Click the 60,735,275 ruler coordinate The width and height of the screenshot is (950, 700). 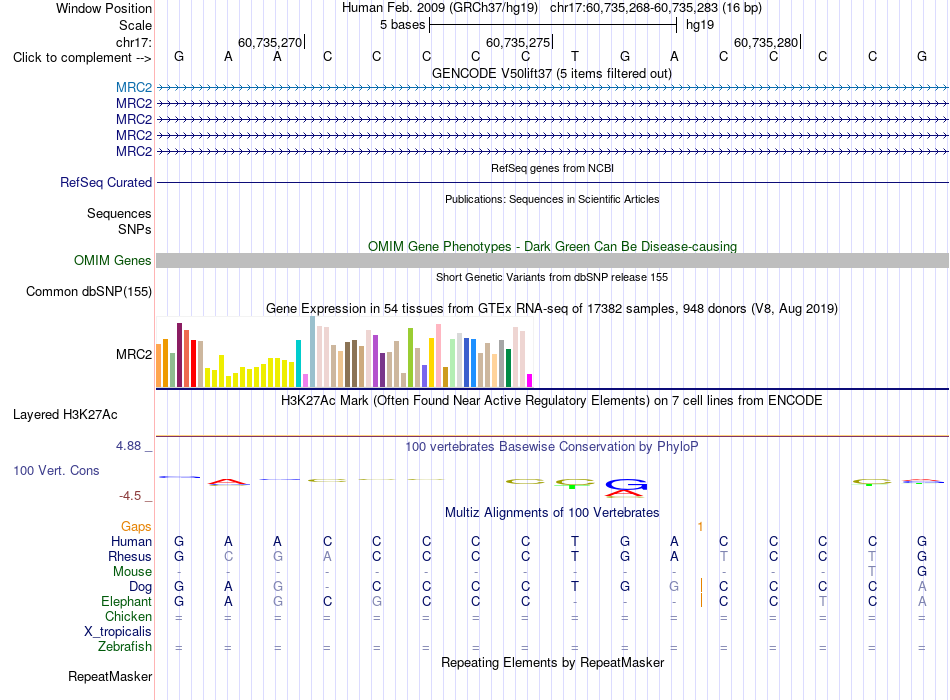tap(518, 42)
